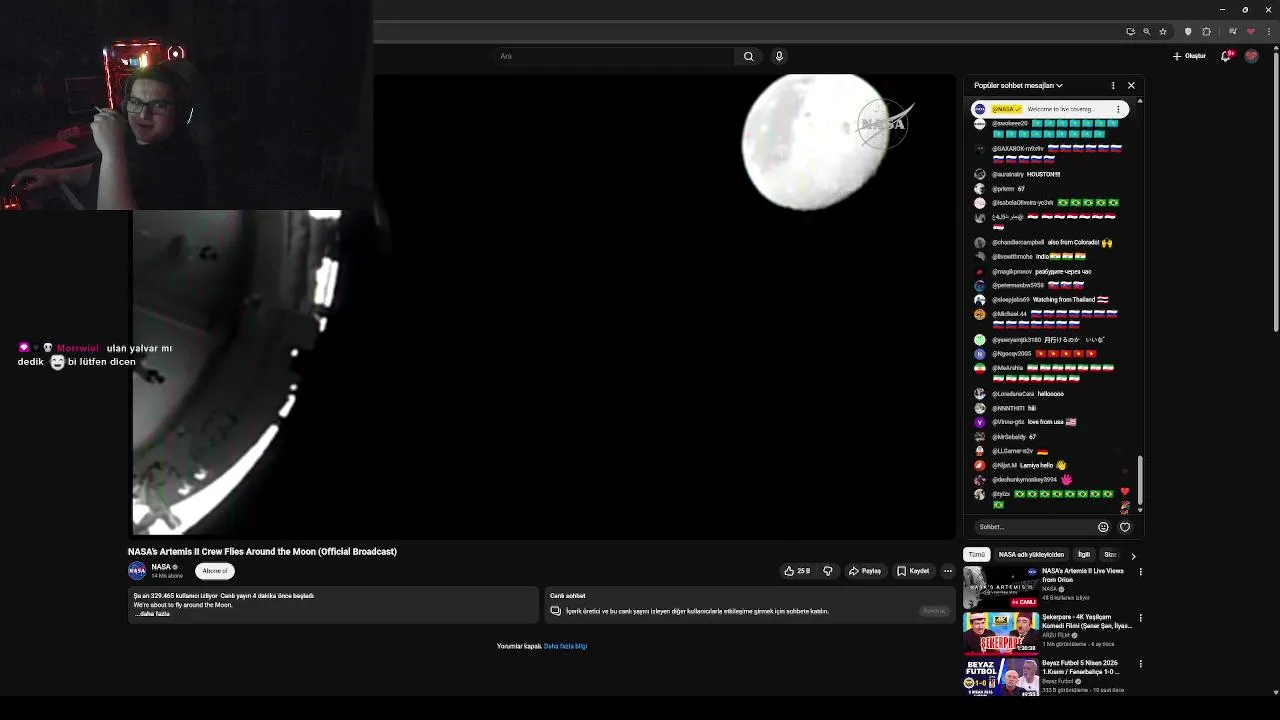The height and width of the screenshot is (720, 1280).
Task: Focus the YouTube search box
Action: click(615, 56)
